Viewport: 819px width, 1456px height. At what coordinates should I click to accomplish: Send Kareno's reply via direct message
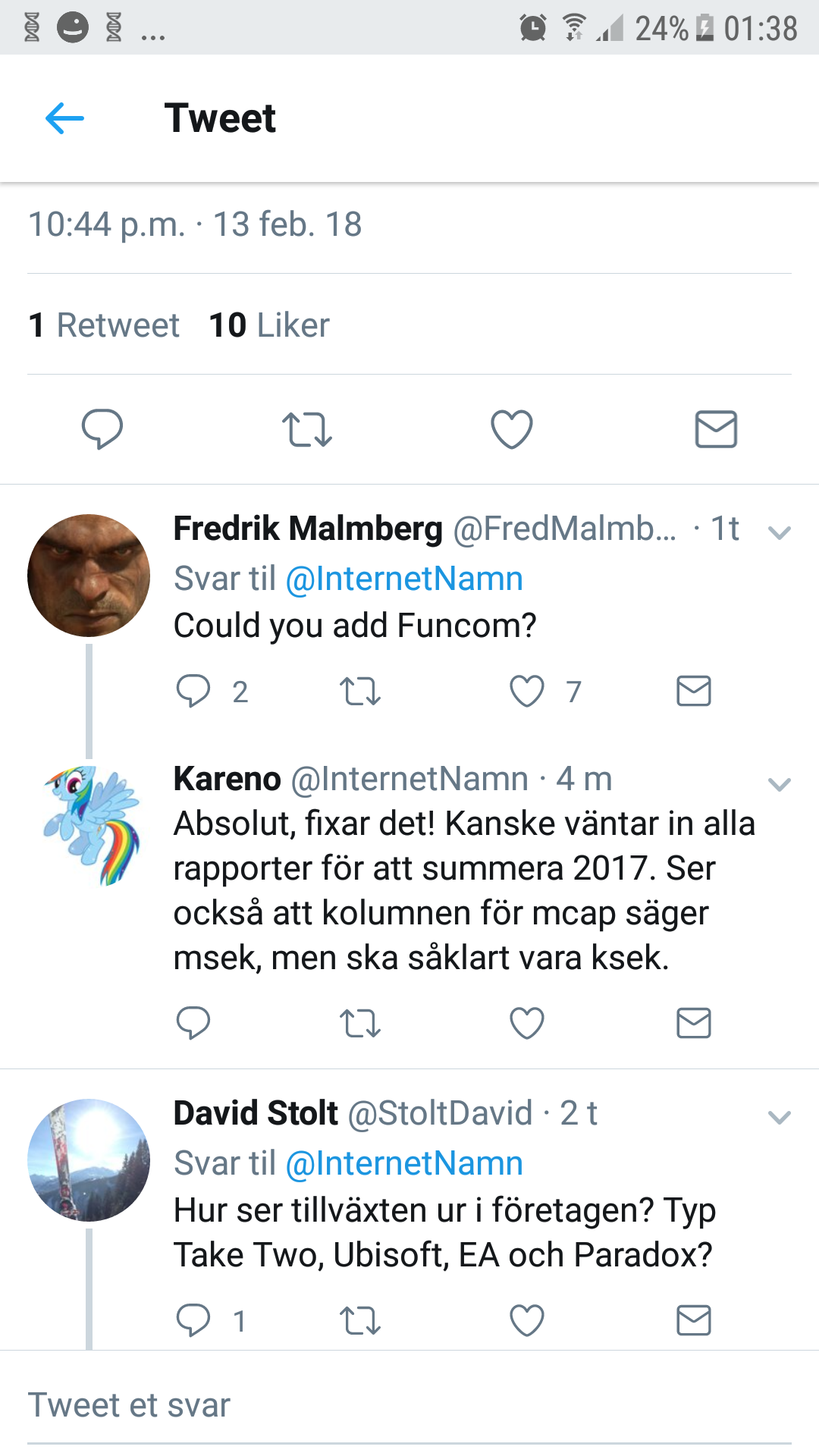(x=694, y=1023)
